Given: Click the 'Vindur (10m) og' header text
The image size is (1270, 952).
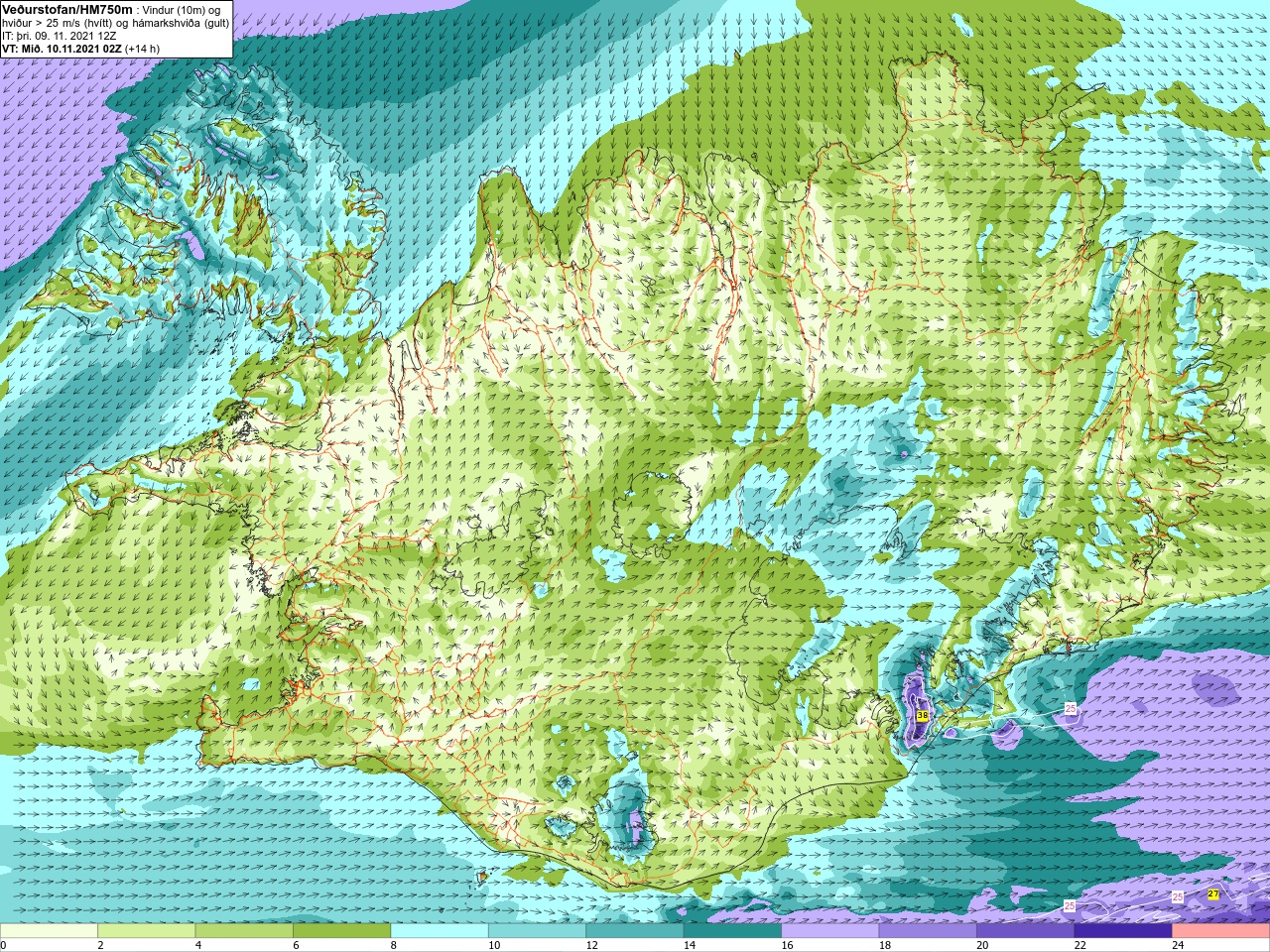Looking at the screenshot, I should pyautogui.click(x=182, y=10).
